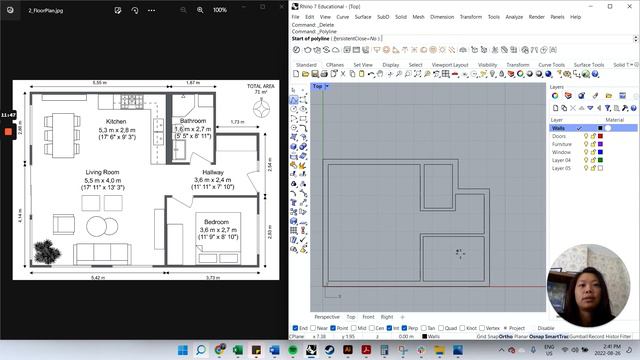
Task: Toggle Grid Snap in status bar
Action: point(487,337)
